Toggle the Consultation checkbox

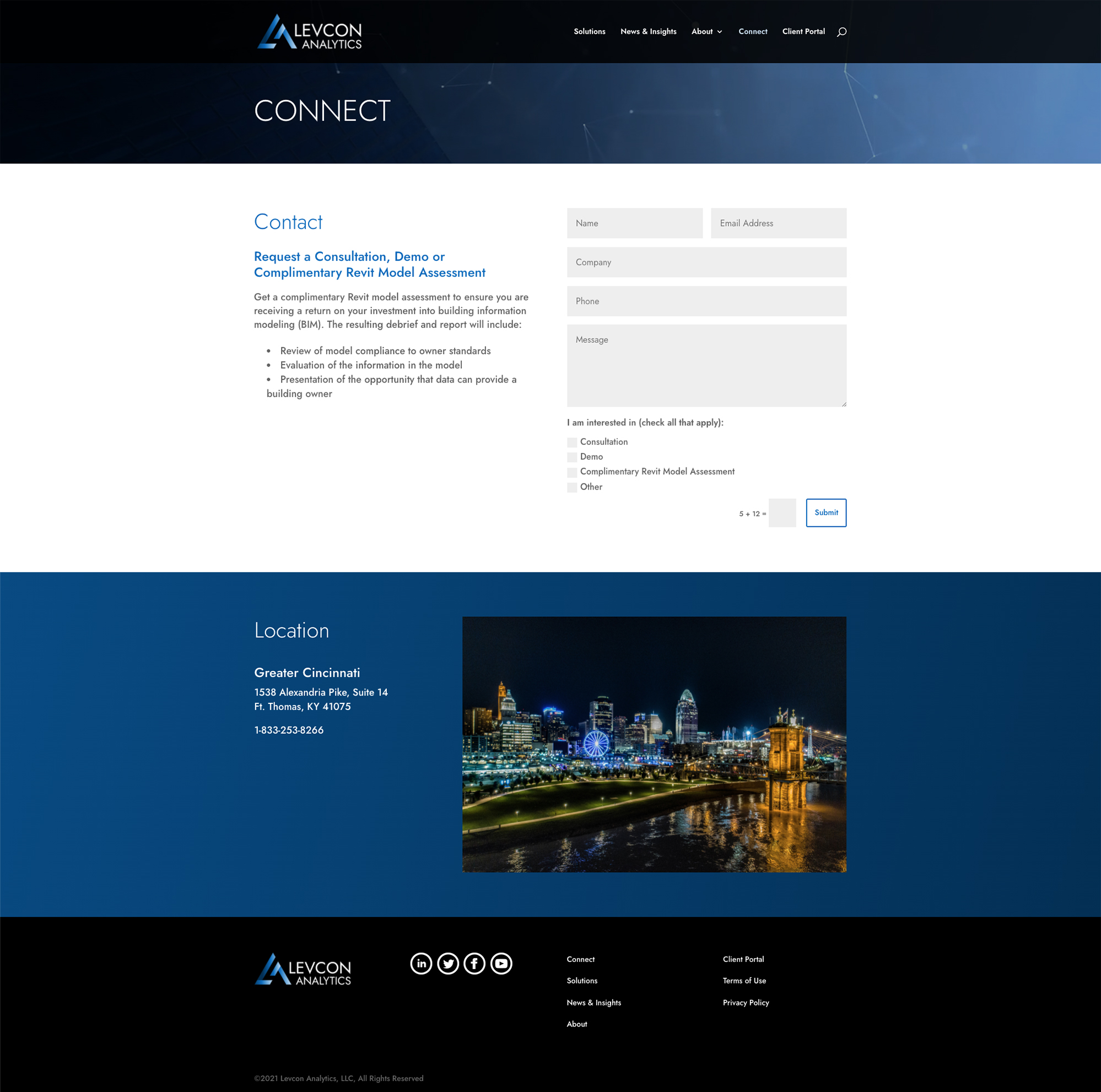(571, 440)
